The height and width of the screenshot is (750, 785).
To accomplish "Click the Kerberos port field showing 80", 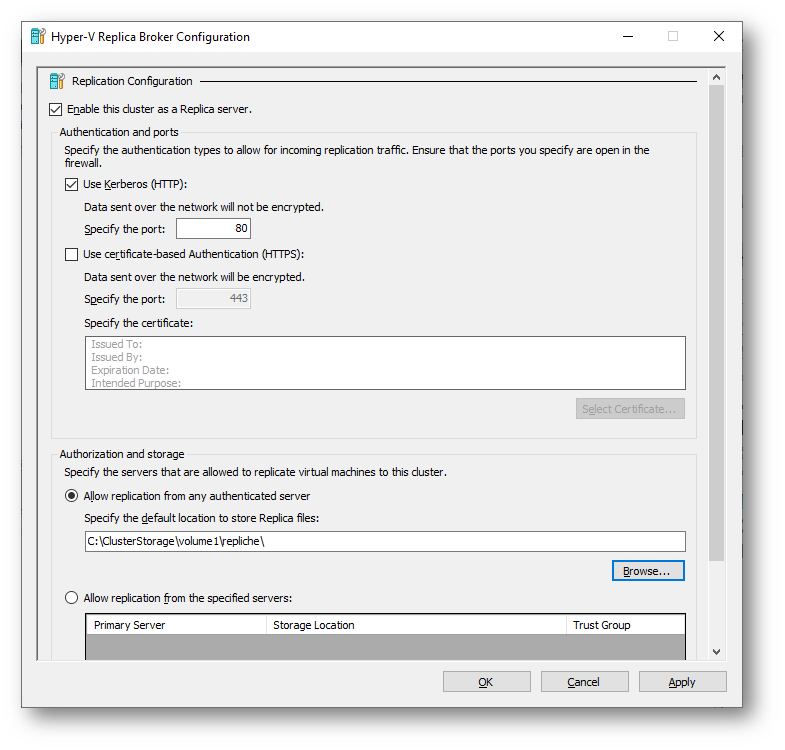I will tap(213, 229).
